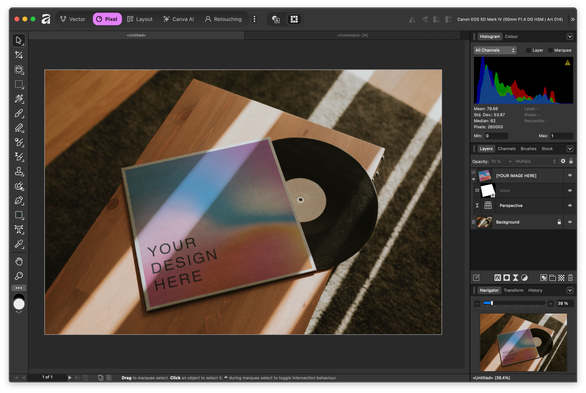The image size is (586, 393).
Task: Switch to the Channels tab
Action: coord(506,149)
